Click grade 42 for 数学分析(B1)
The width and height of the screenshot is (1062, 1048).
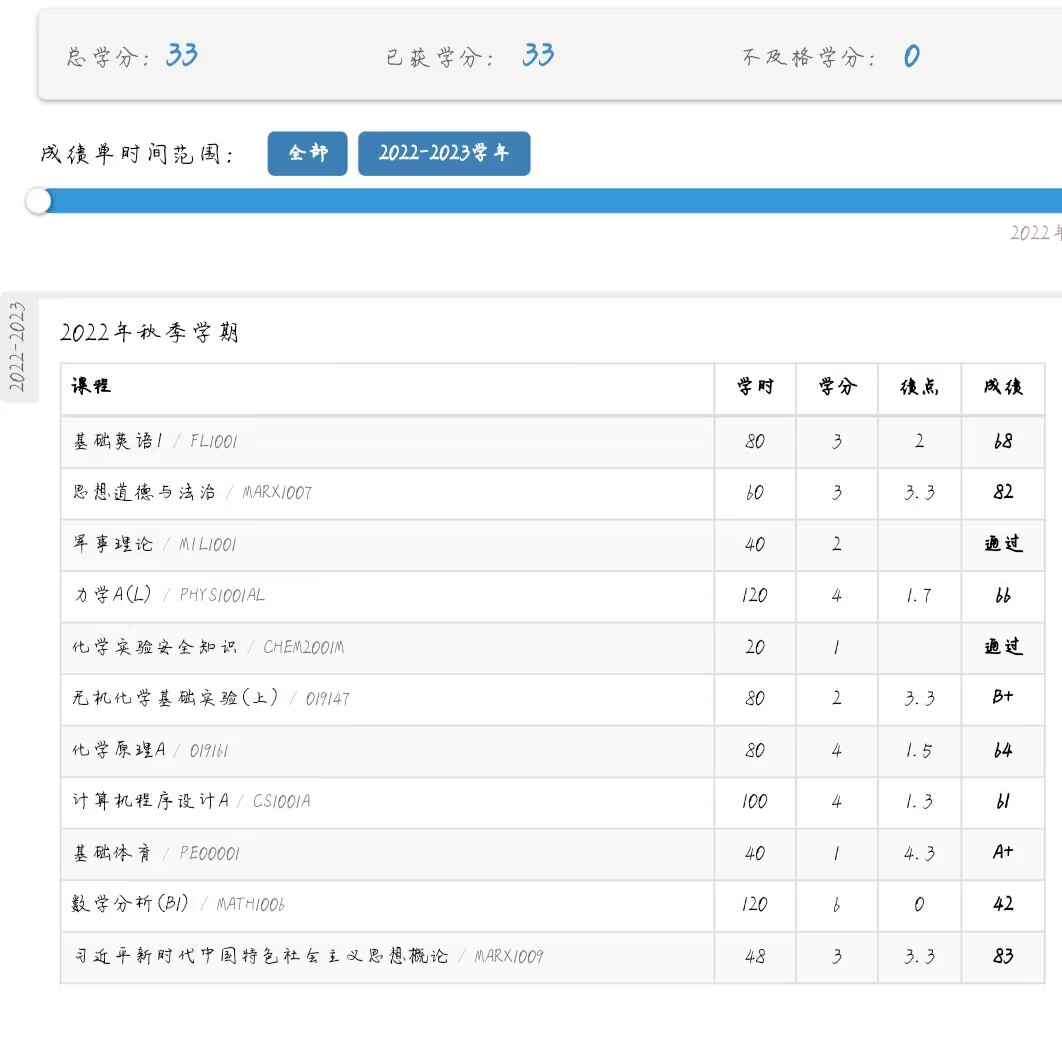1003,904
